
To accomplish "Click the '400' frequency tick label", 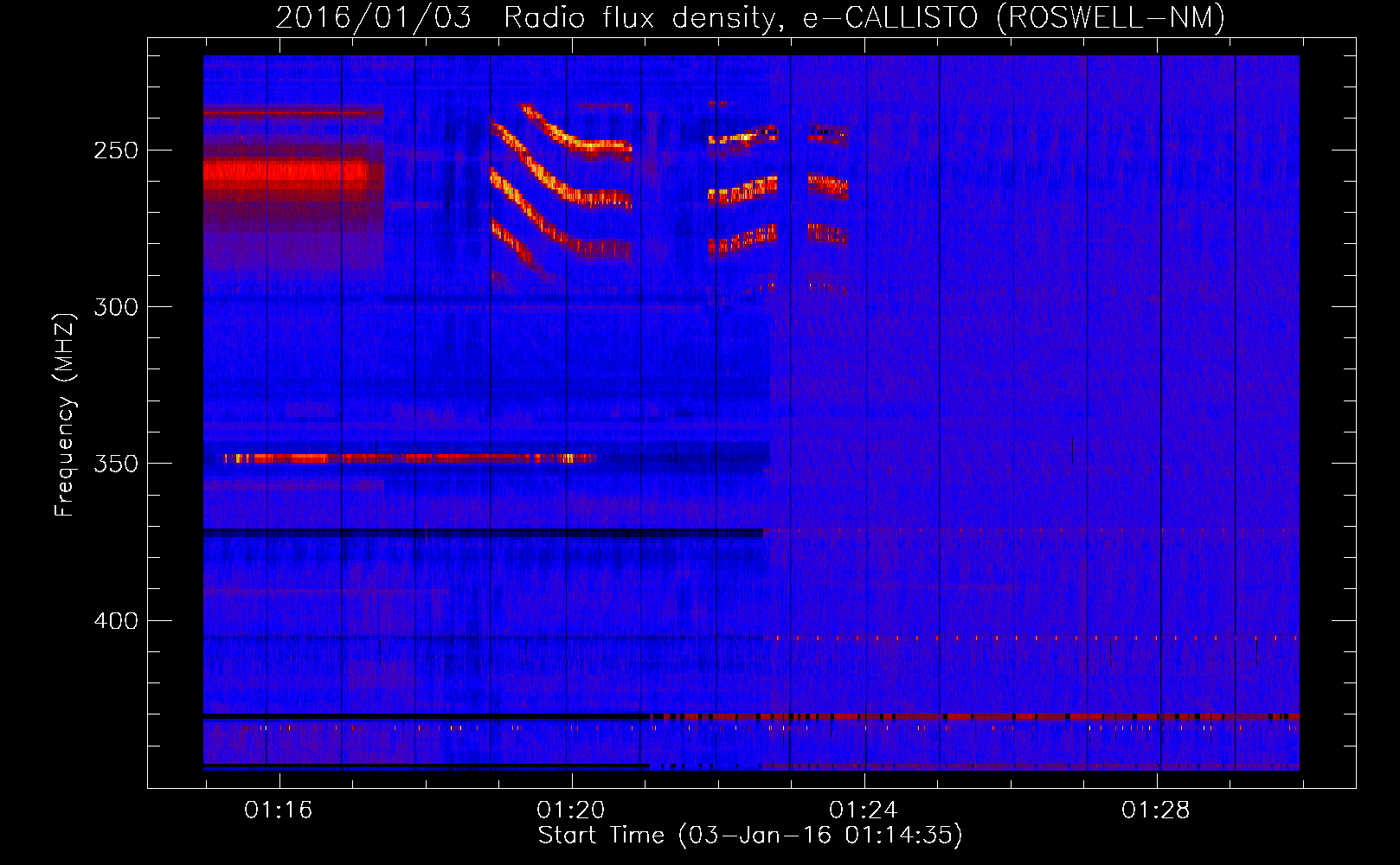I will click(x=116, y=621).
